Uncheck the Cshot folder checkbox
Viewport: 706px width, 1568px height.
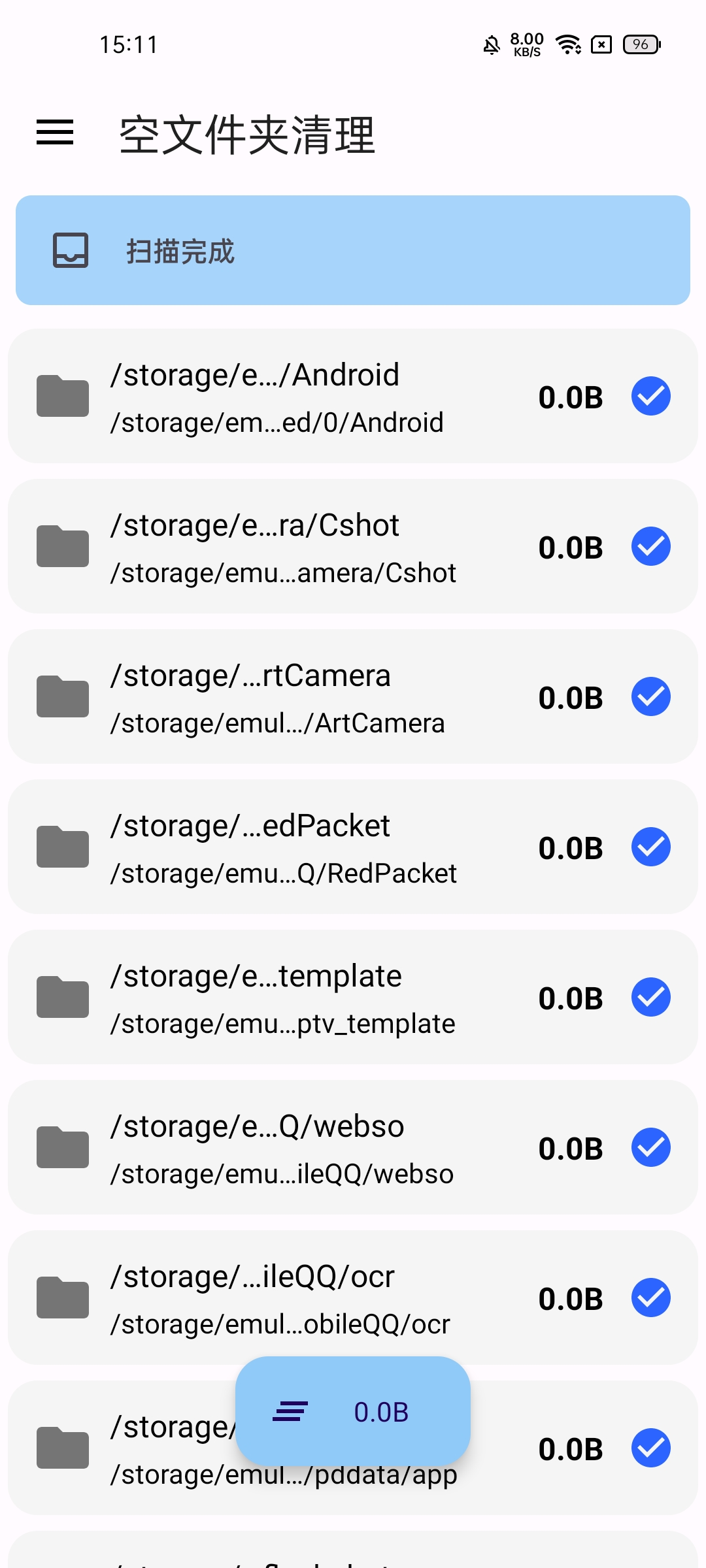coord(650,546)
